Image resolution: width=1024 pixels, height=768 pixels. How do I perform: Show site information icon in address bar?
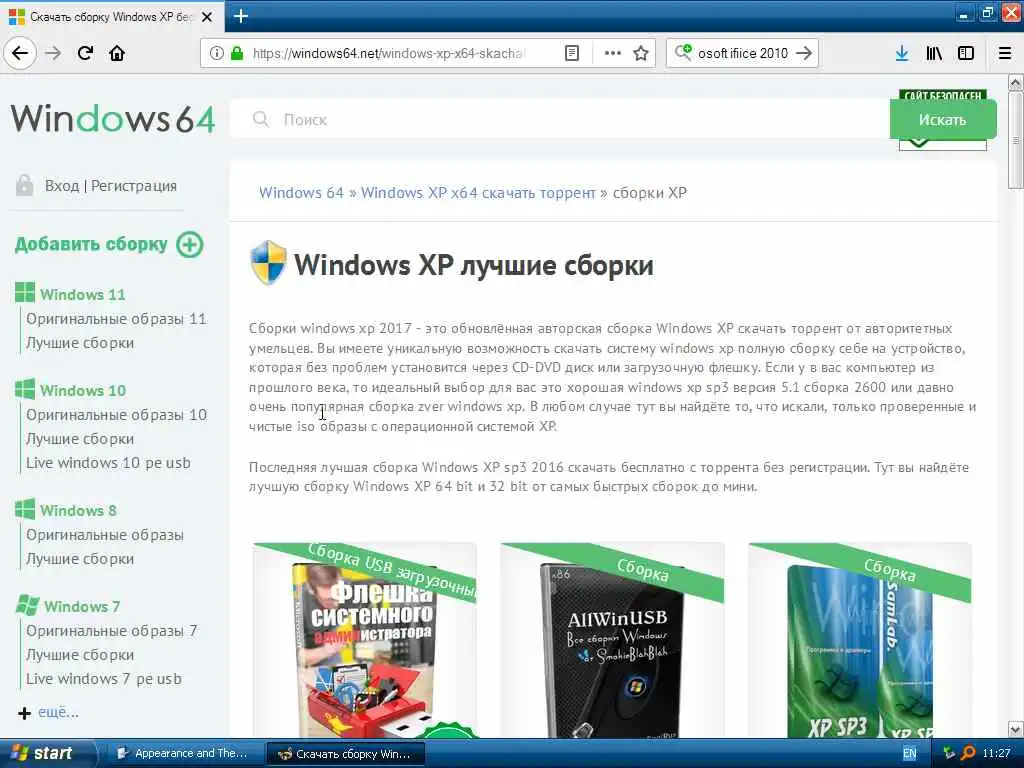coord(216,53)
